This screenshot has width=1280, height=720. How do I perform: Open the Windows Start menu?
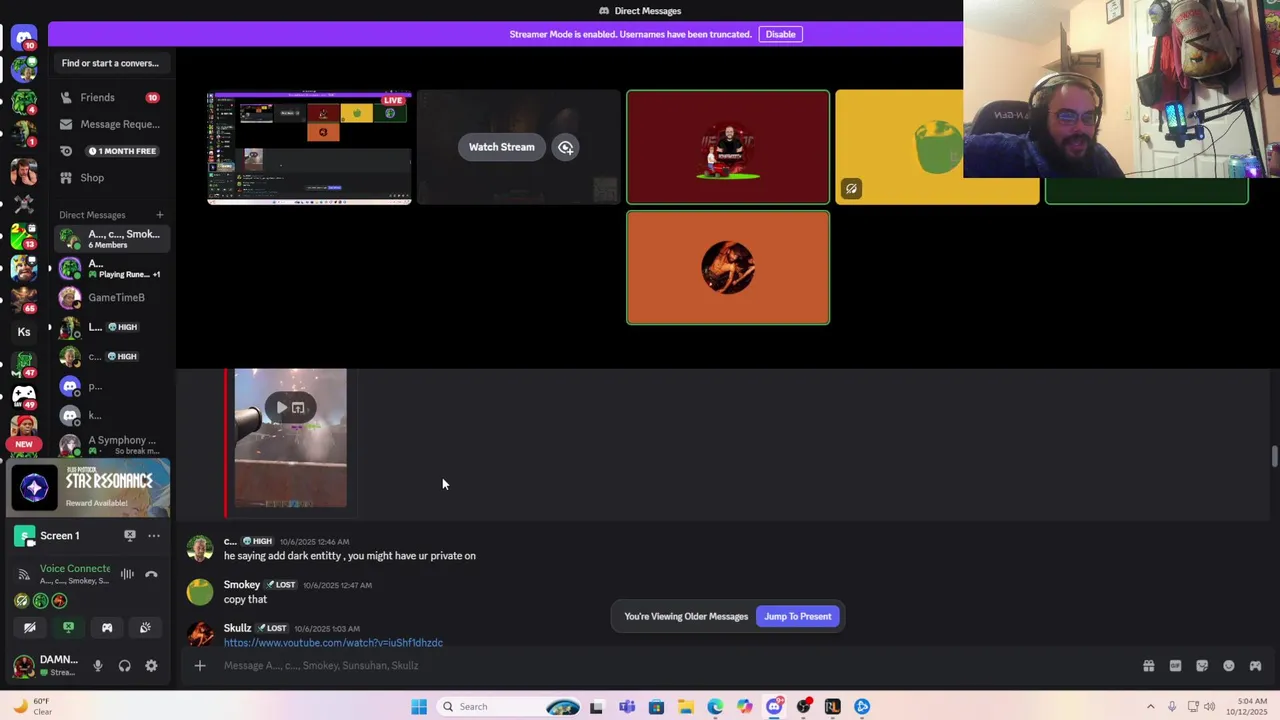pyautogui.click(x=419, y=707)
